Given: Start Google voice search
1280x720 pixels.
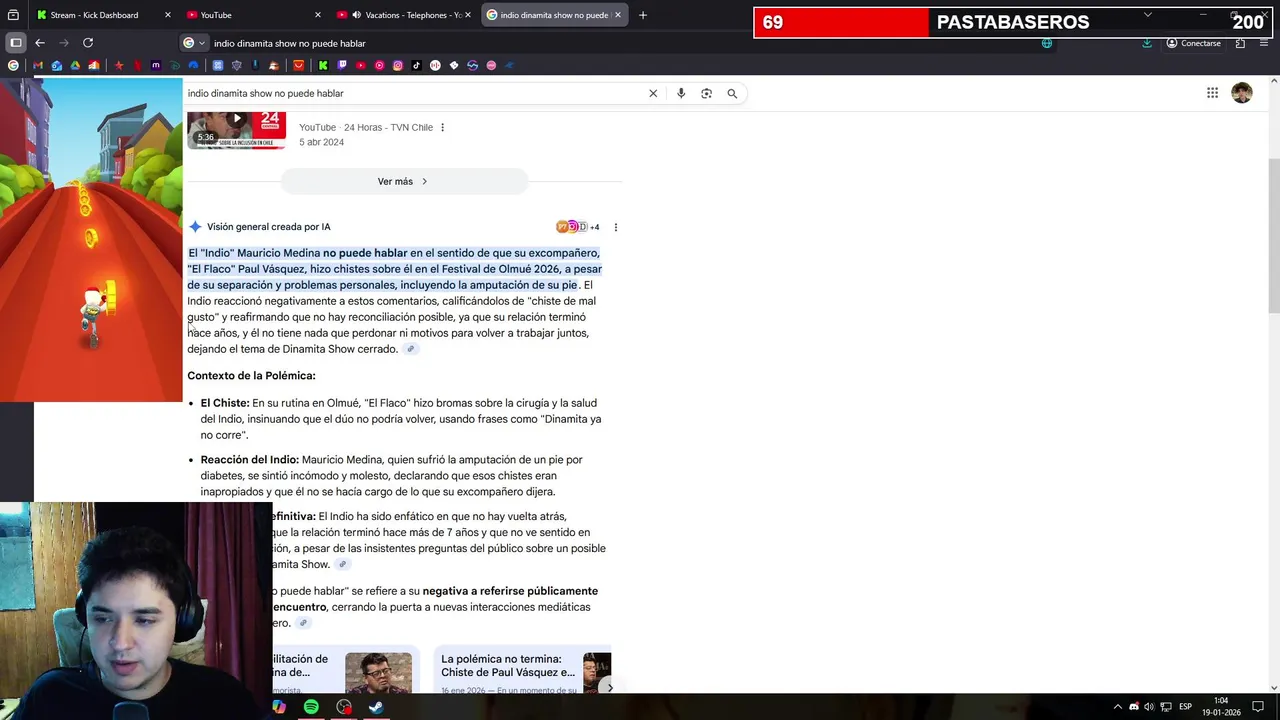Looking at the screenshot, I should point(681,93).
